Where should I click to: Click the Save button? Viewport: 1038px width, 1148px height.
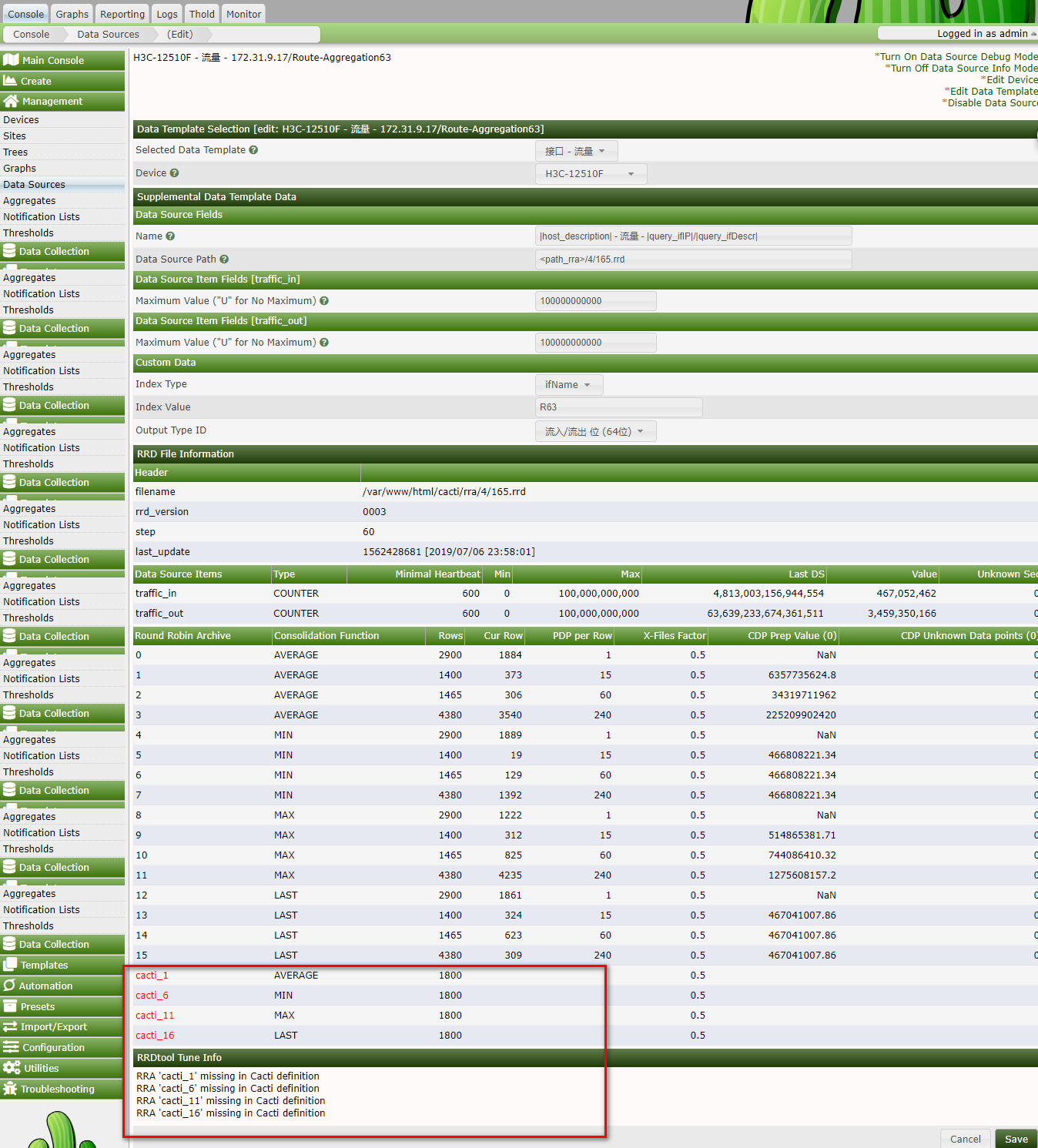(x=1016, y=1139)
